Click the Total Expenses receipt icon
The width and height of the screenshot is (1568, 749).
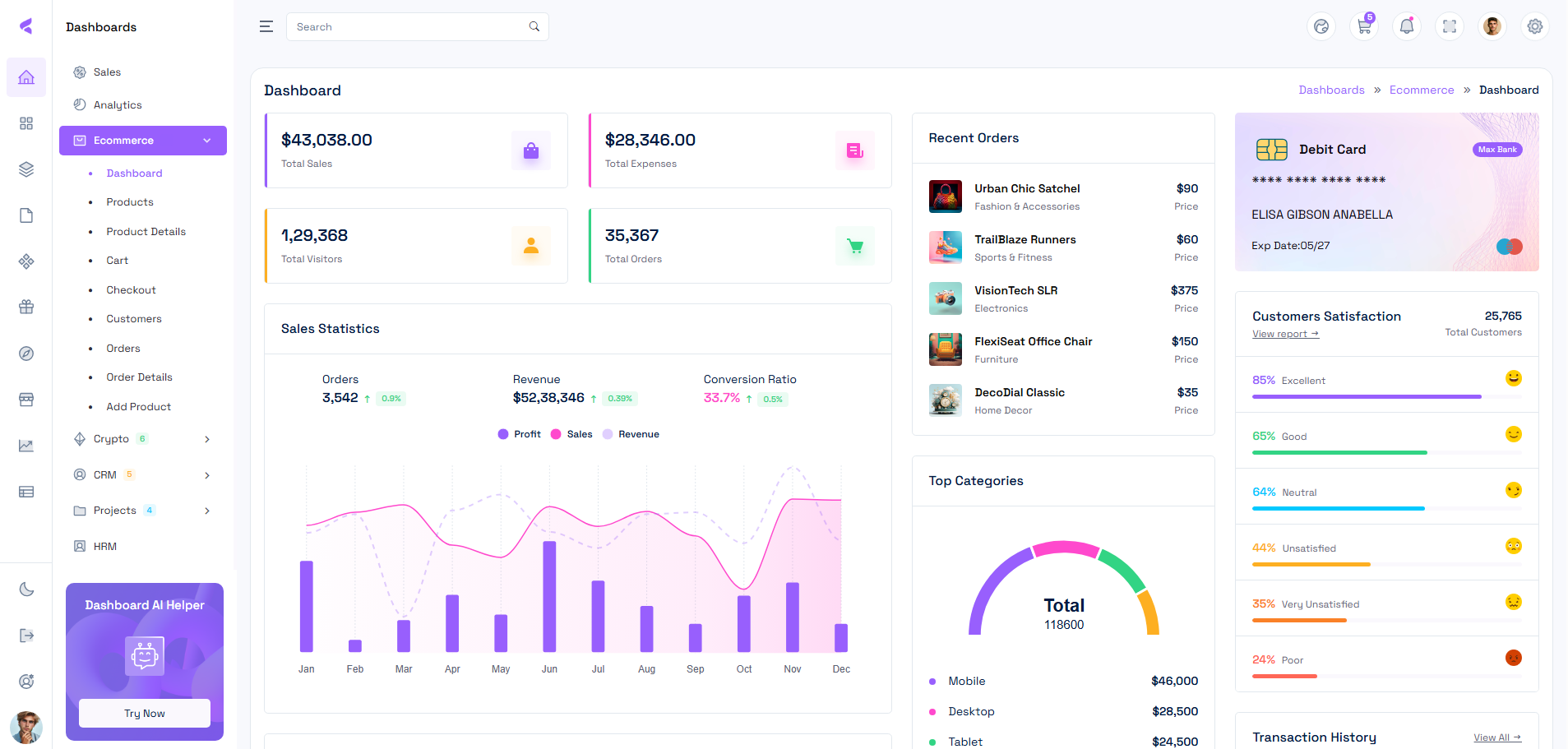pos(855,150)
